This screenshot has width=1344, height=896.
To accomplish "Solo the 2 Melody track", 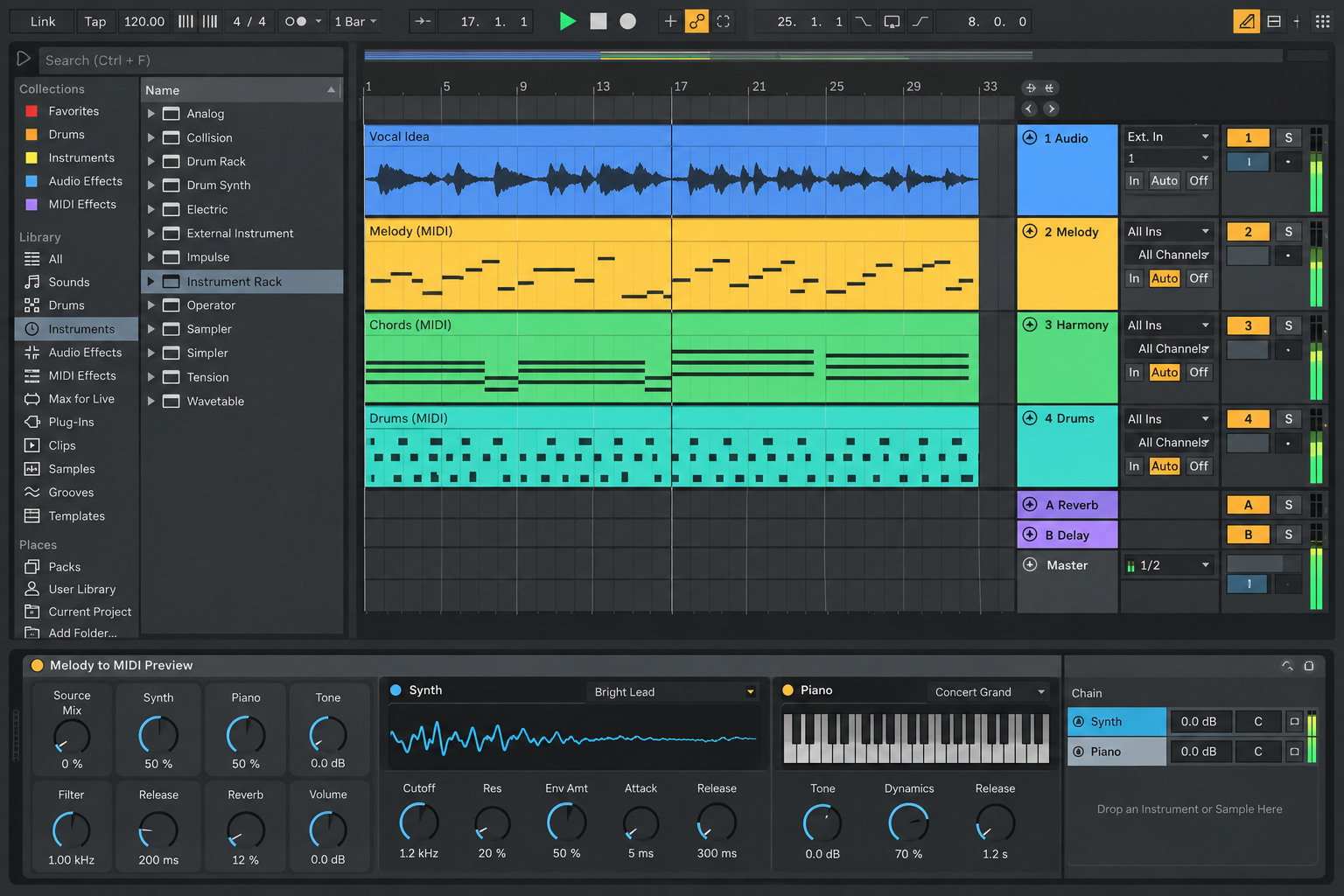I will click(x=1288, y=232).
